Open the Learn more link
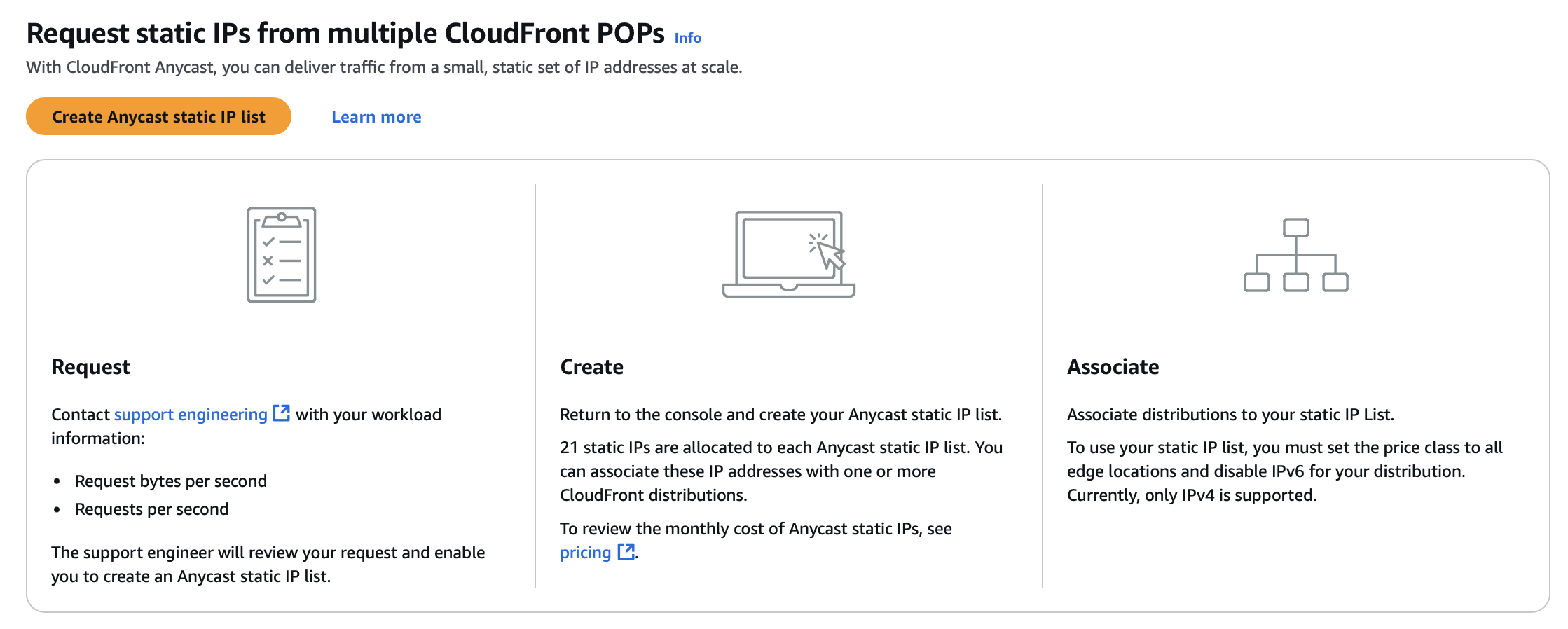Viewport: 1568px width, 629px height. tap(376, 117)
